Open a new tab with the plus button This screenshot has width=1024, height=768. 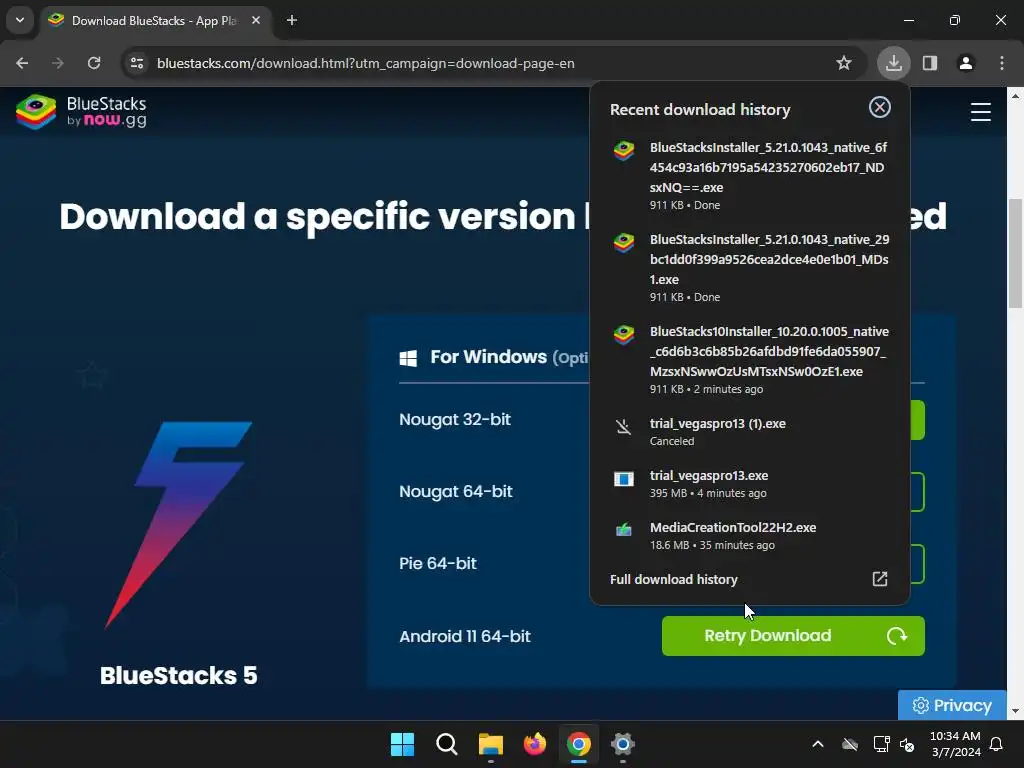pyautogui.click(x=292, y=20)
